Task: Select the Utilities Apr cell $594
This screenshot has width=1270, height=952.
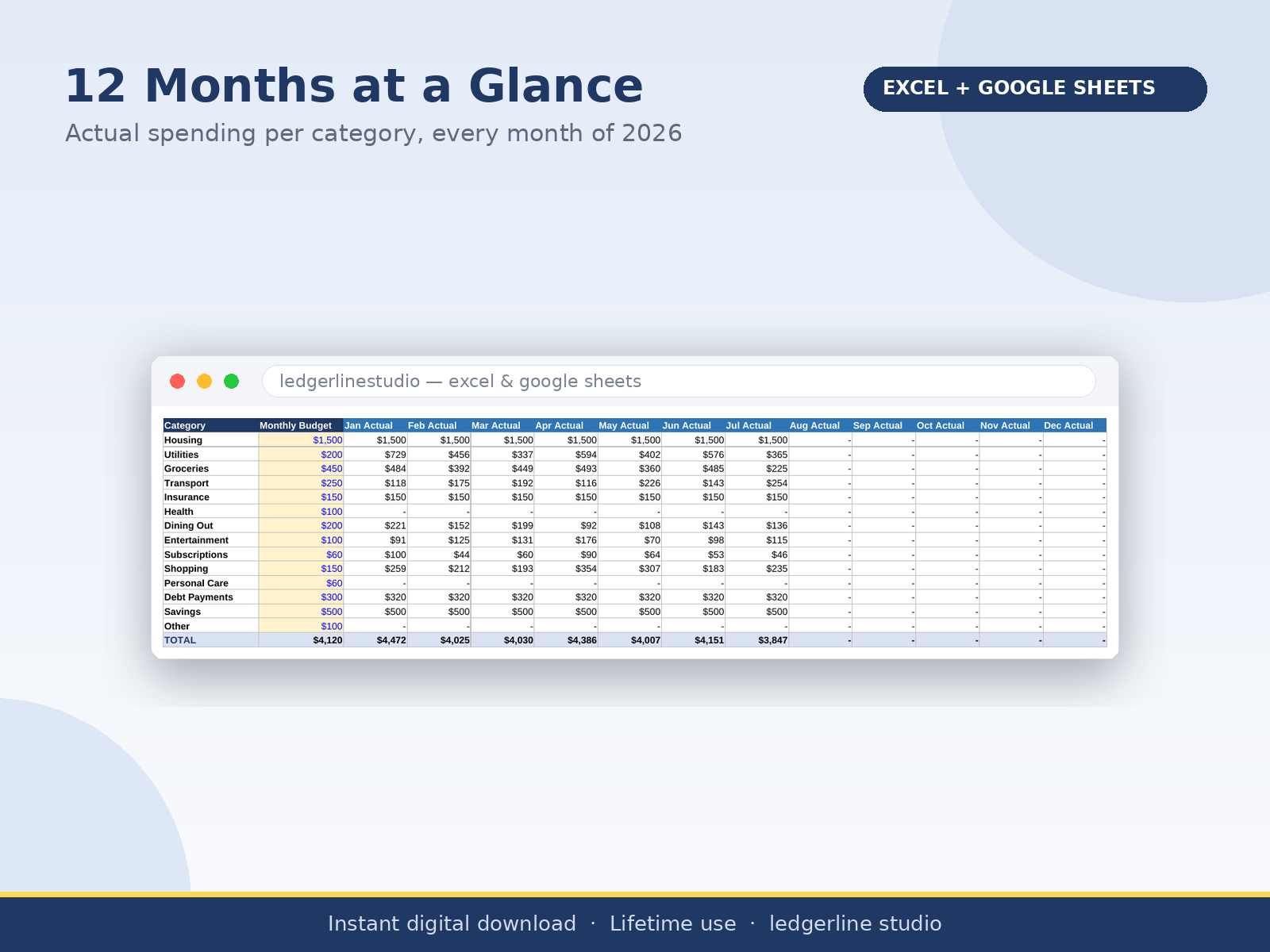Action: pos(566,455)
